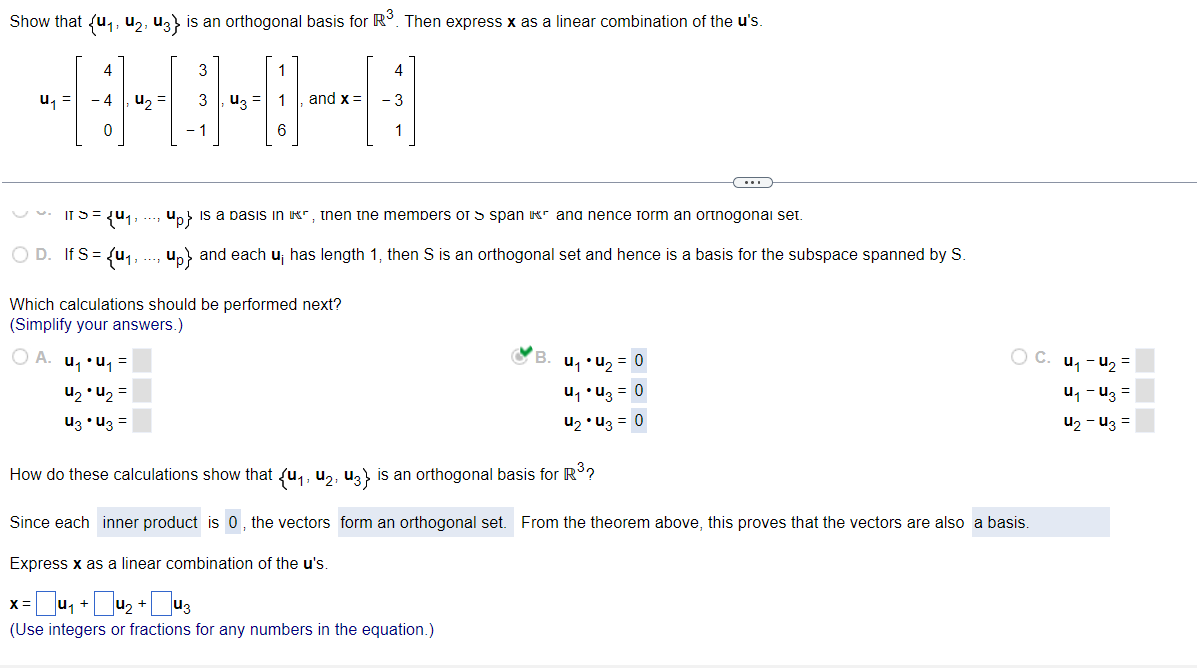Select radio button for option A
The height and width of the screenshot is (668, 1197).
[x=20, y=357]
